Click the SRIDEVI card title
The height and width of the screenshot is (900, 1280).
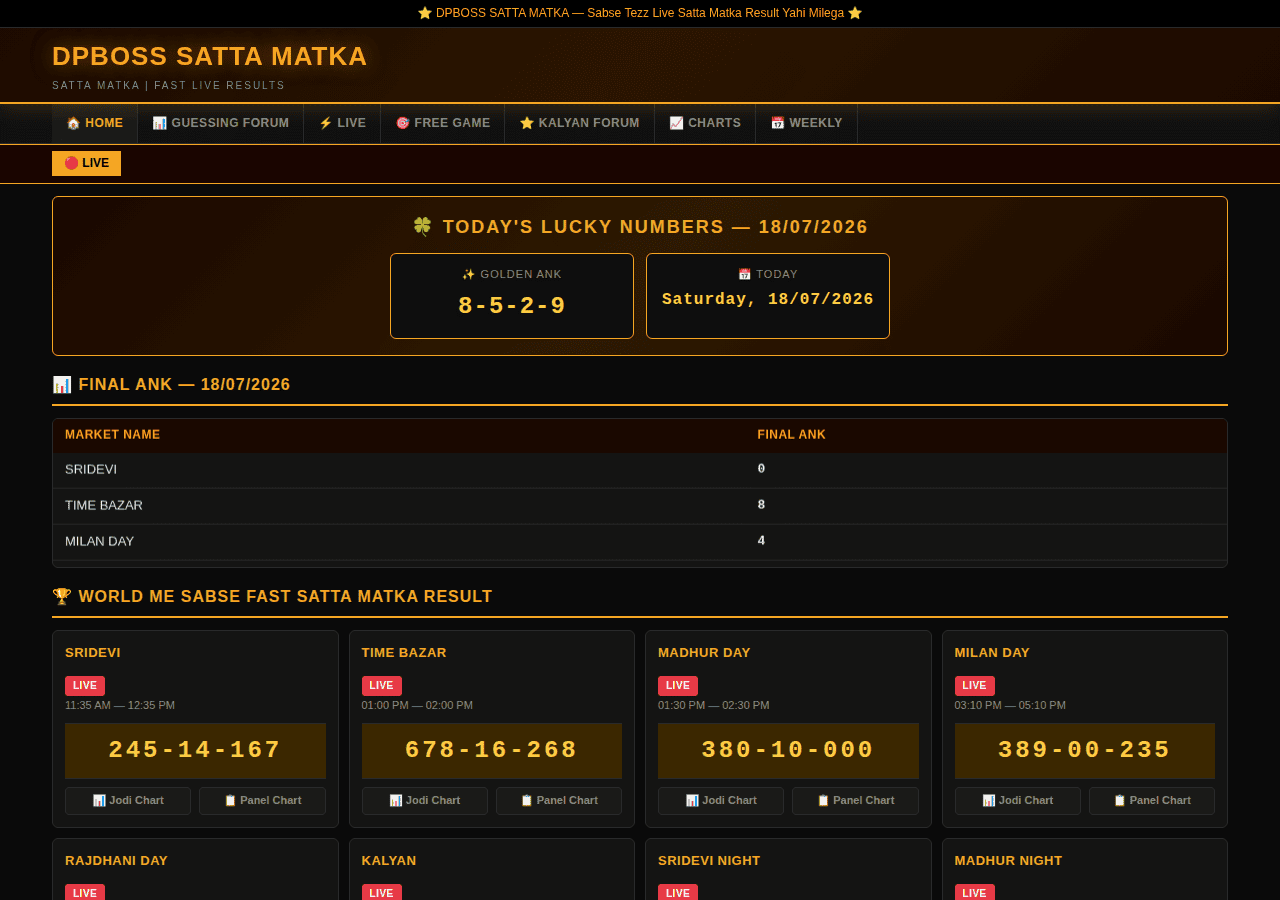[x=93, y=653]
